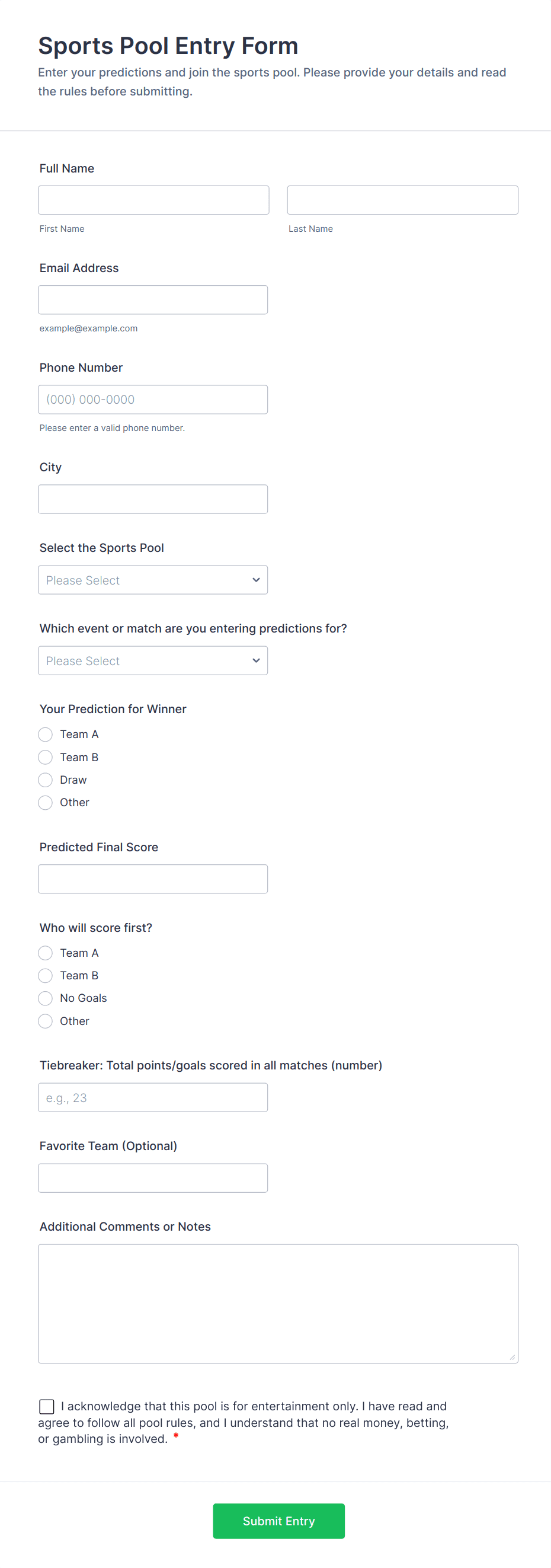Click the First Name input field

click(153, 200)
